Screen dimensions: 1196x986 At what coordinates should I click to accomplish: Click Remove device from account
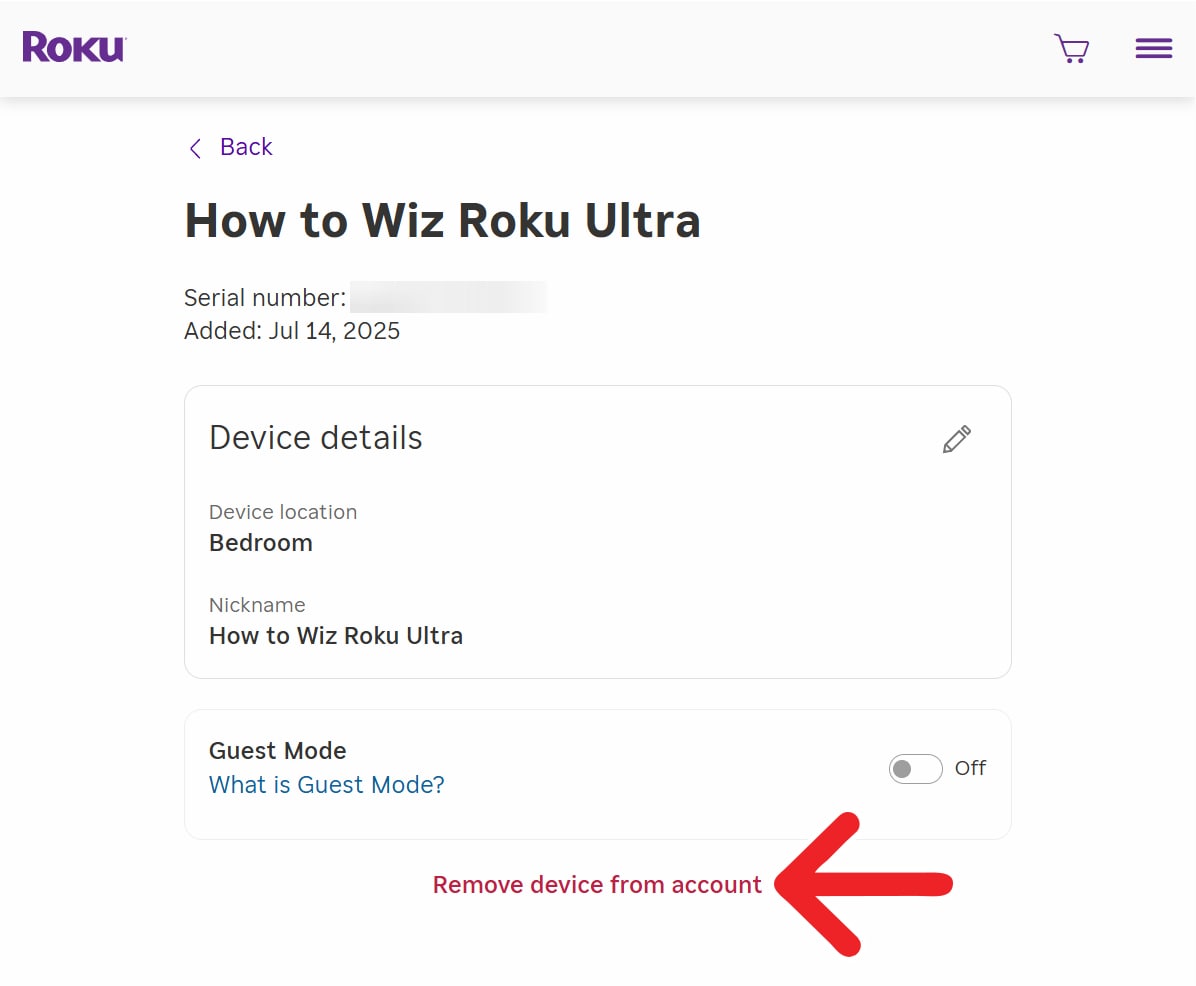597,884
